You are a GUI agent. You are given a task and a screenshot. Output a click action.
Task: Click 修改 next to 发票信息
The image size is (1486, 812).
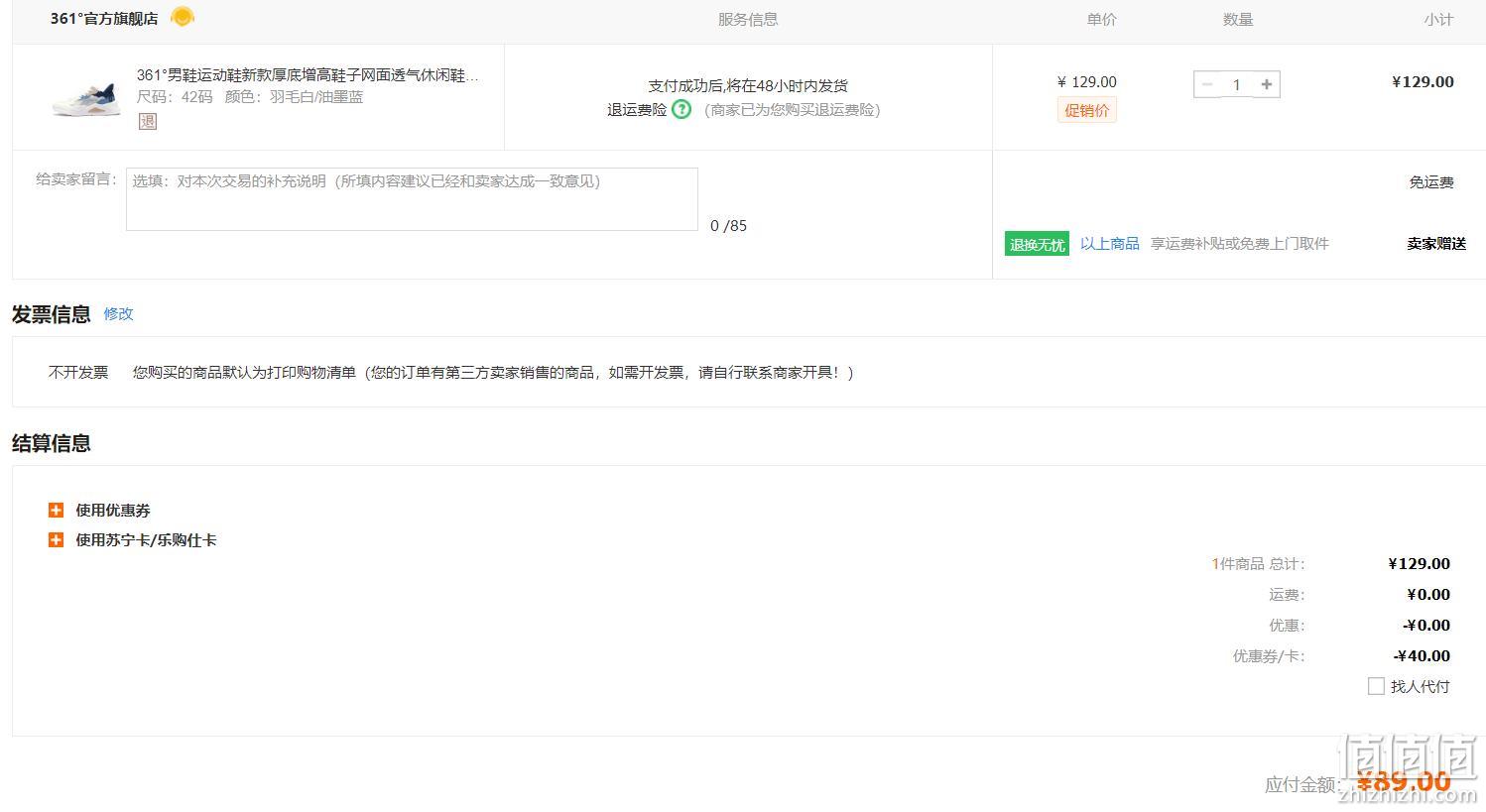point(118,313)
